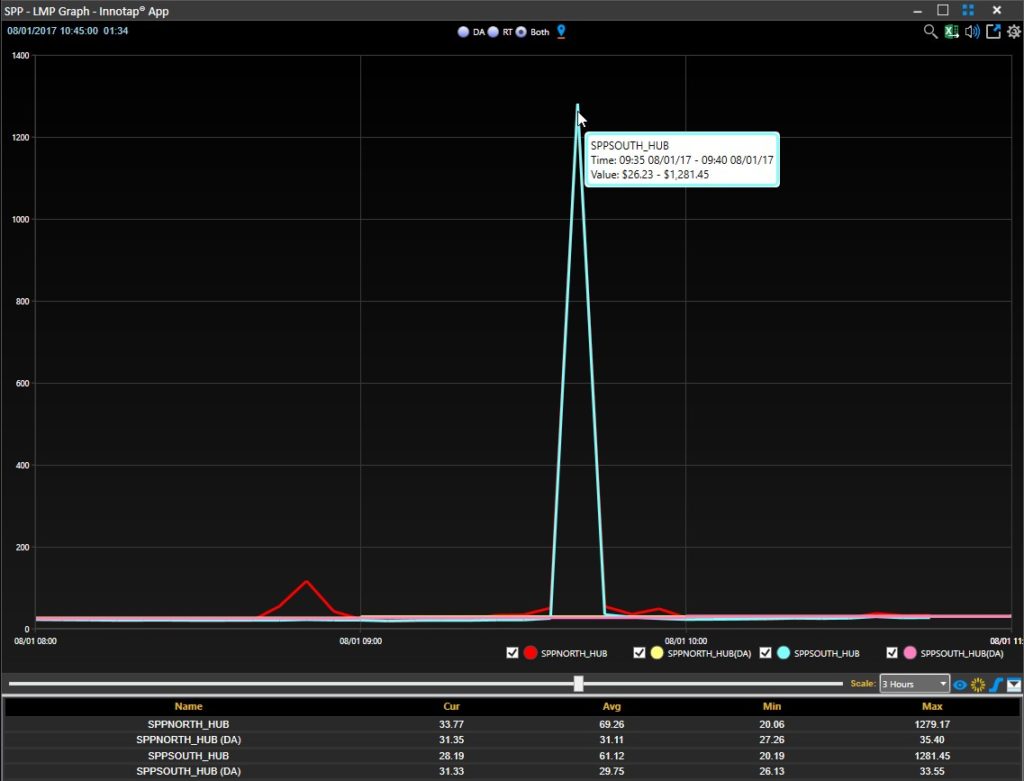Sort table by Name column header
Viewport: 1024px width, 781px height.
click(x=188, y=707)
